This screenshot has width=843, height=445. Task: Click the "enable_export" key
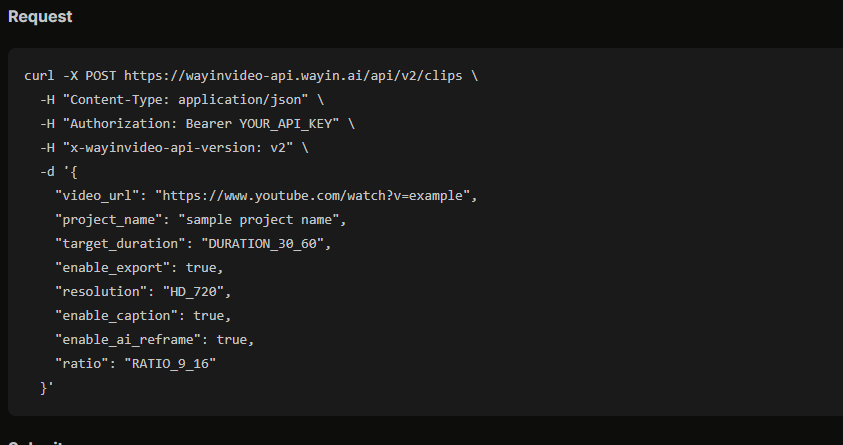coord(113,268)
